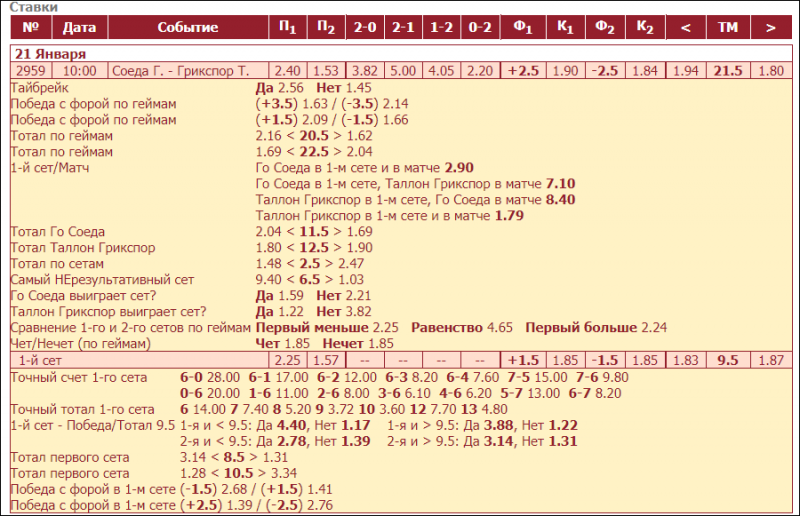800x516 pixels.
Task: Pick exact first-set total 13 at 4.80
Action: (484, 409)
